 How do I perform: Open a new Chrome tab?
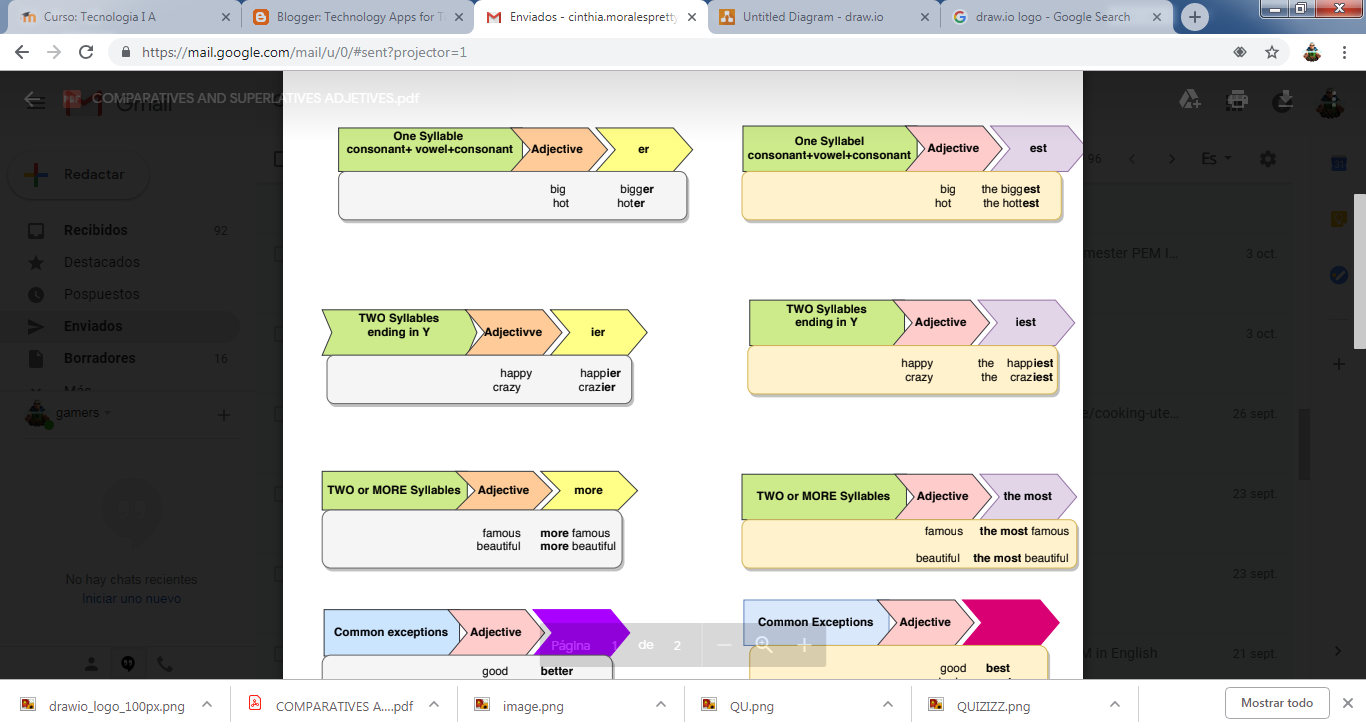pyautogui.click(x=1195, y=17)
